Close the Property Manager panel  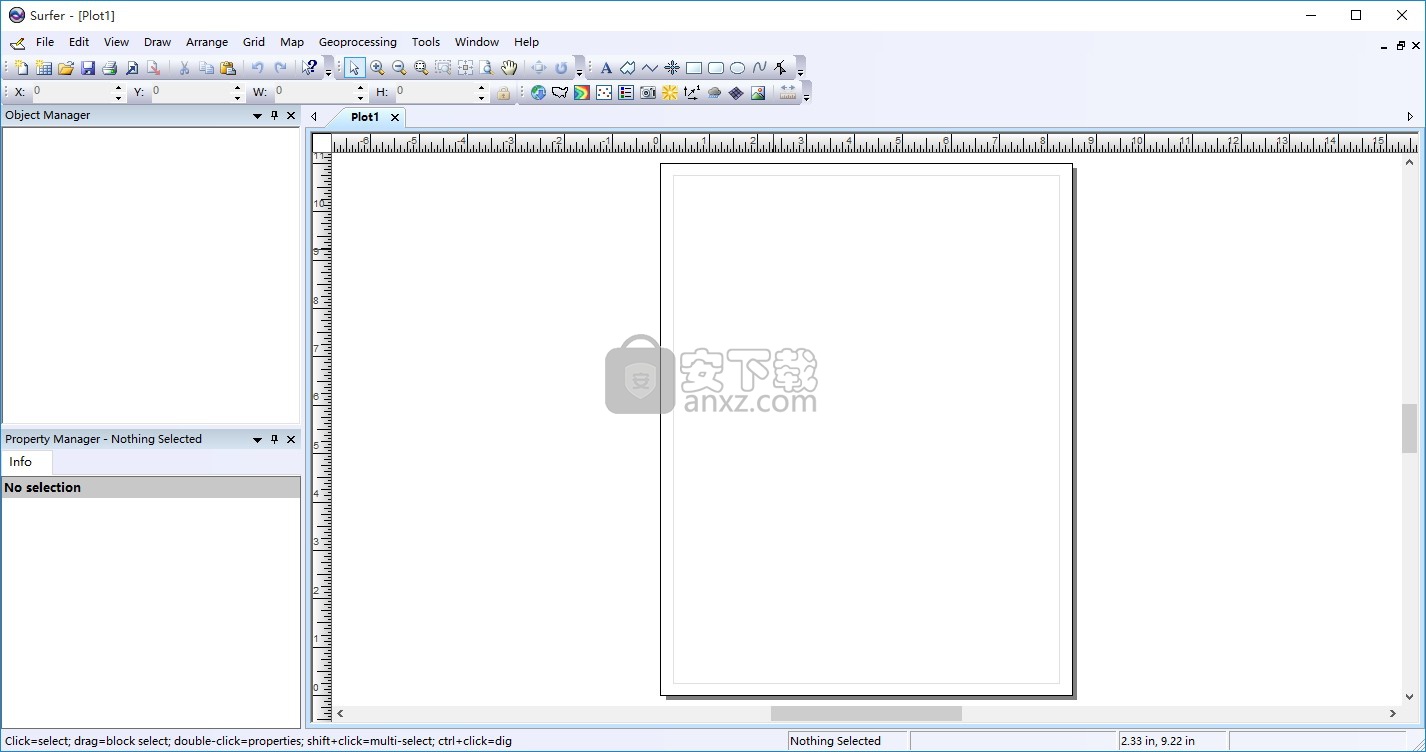[x=291, y=440]
